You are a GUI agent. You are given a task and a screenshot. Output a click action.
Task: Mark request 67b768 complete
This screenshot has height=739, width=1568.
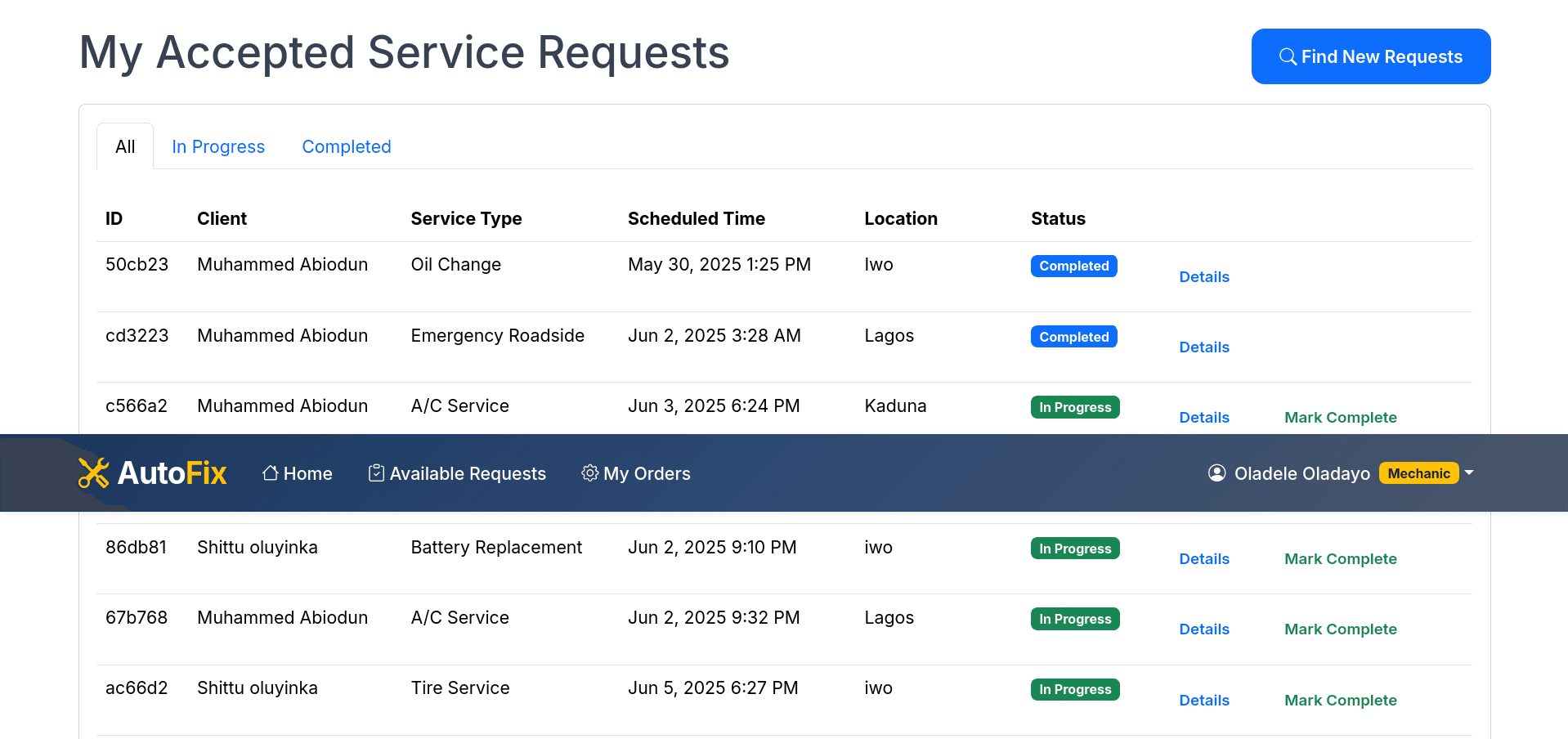(1341, 629)
